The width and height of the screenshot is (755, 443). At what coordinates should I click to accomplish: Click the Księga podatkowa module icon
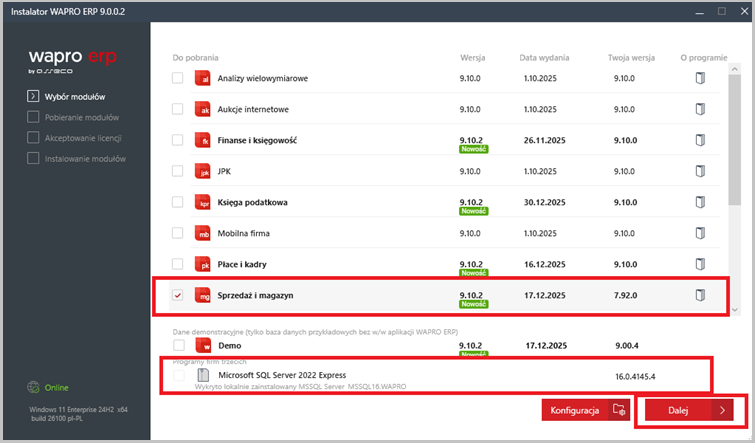(203, 202)
